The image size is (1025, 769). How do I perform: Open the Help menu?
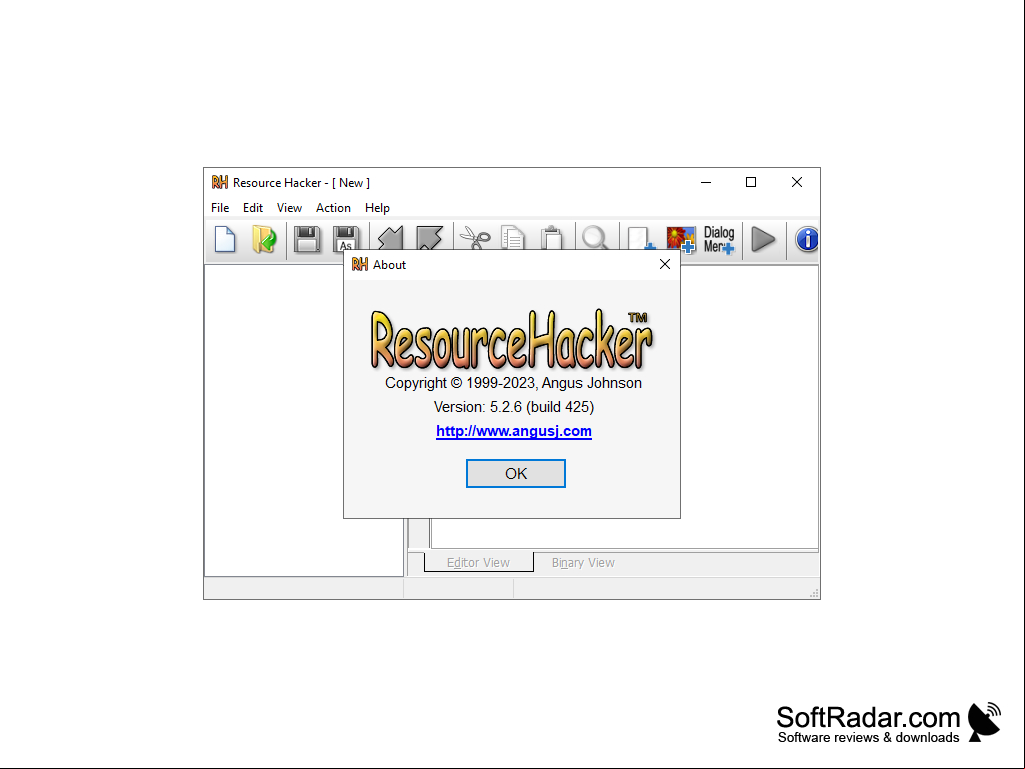click(377, 208)
